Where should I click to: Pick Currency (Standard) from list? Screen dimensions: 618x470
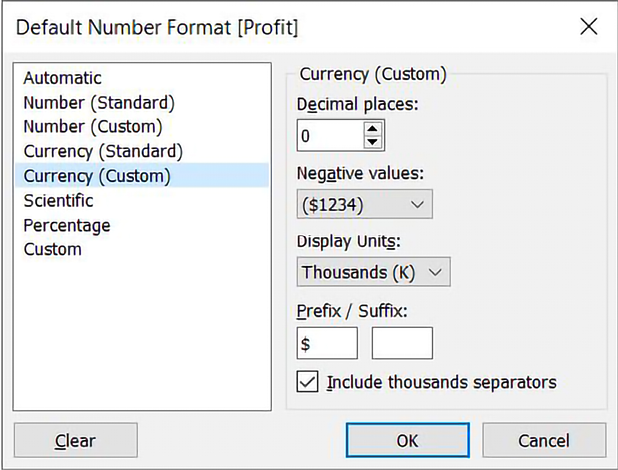click(103, 151)
